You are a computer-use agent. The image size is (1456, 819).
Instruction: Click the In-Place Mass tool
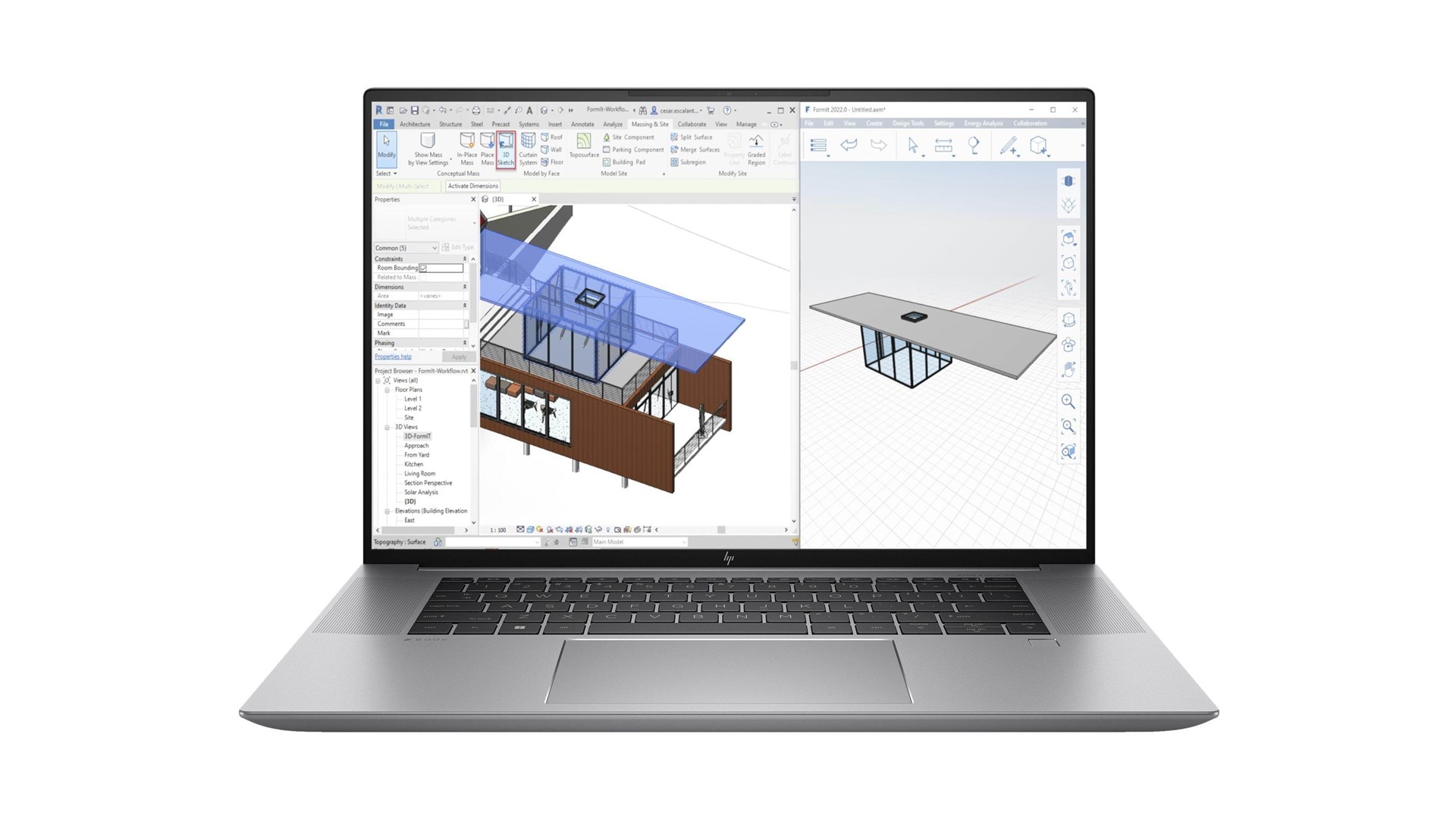[466, 149]
